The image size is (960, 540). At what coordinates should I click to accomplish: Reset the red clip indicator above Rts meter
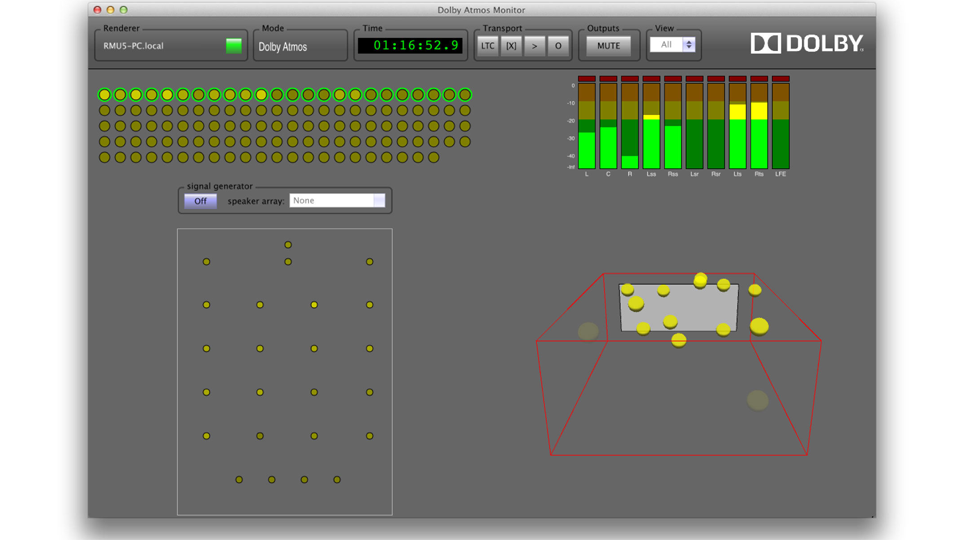point(759,79)
